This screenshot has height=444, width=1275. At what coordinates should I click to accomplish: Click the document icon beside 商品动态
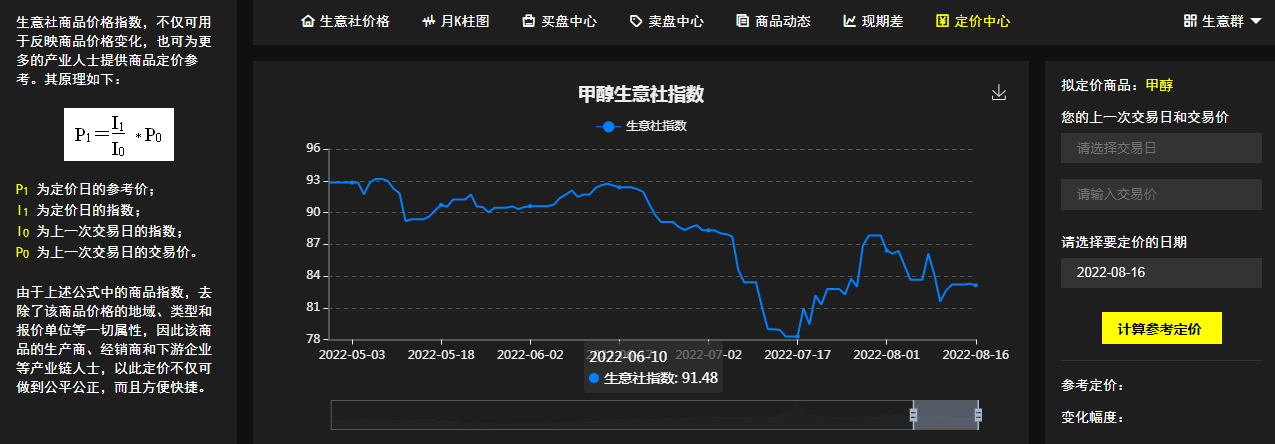(x=742, y=21)
